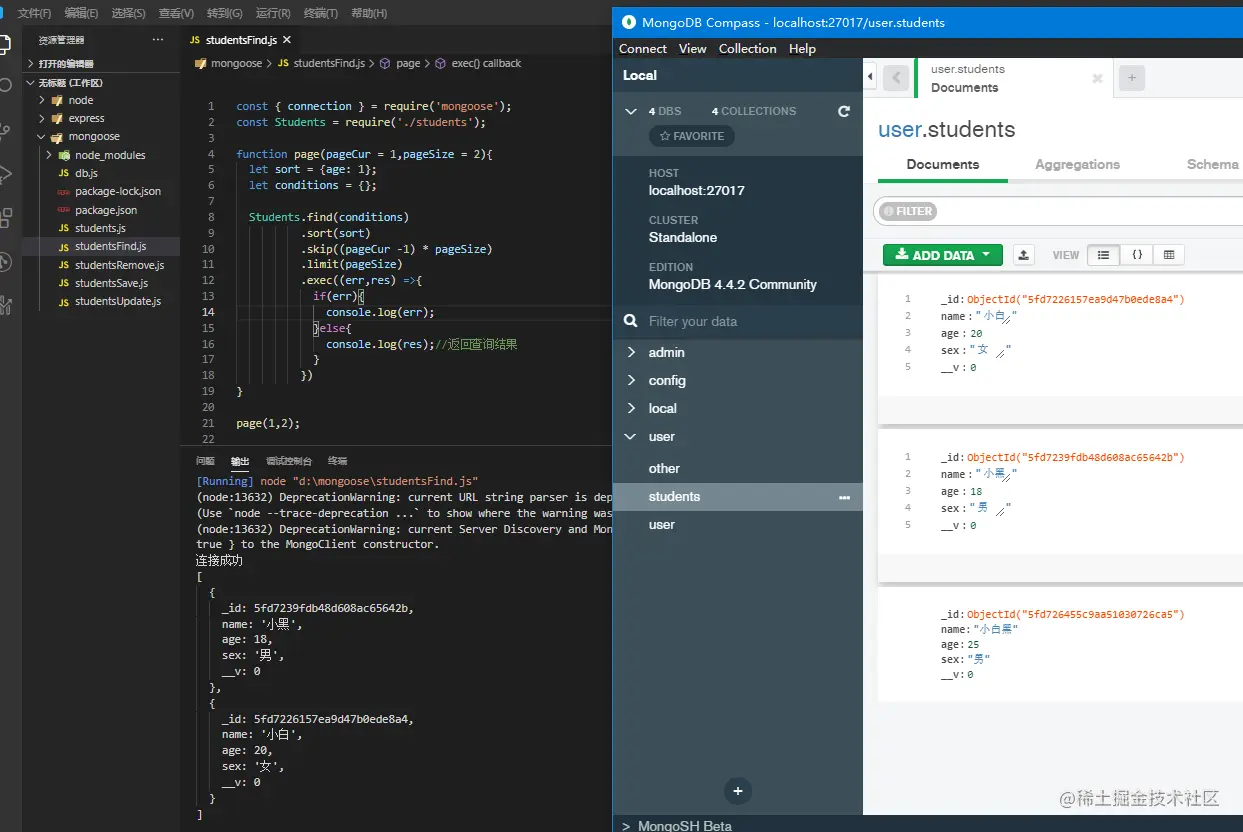Click the node_modules folder icon
1243x832 pixels.
(x=65, y=155)
